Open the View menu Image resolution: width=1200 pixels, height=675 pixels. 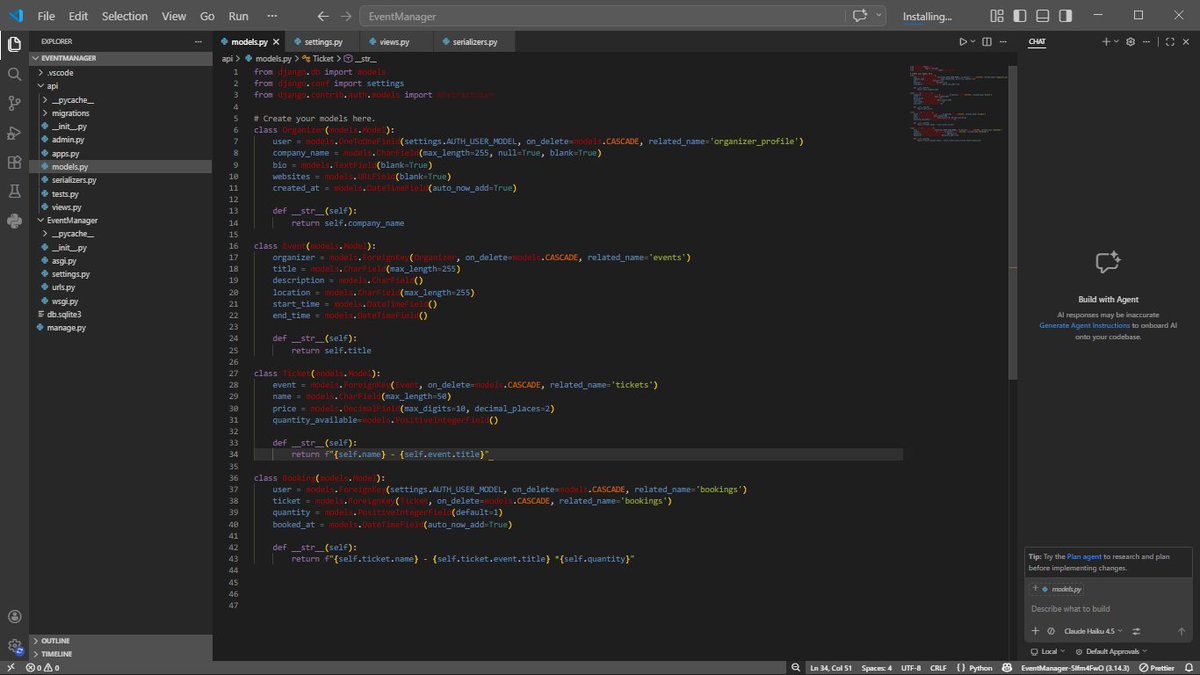click(x=174, y=16)
